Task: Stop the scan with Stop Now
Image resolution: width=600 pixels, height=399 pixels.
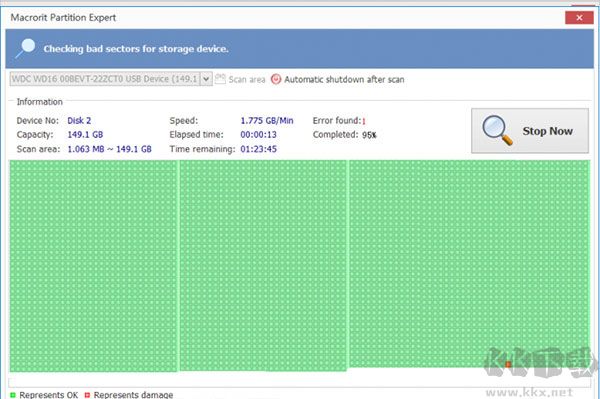Action: click(530, 131)
